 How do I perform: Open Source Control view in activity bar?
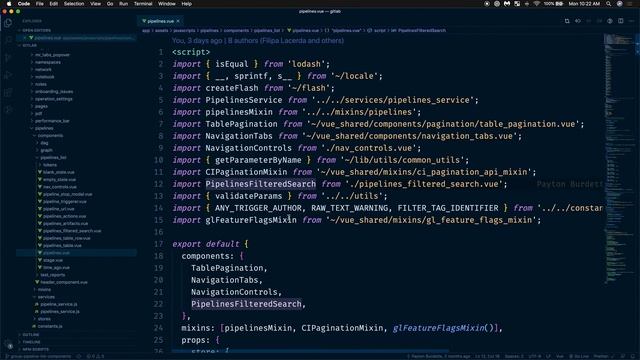point(8,58)
